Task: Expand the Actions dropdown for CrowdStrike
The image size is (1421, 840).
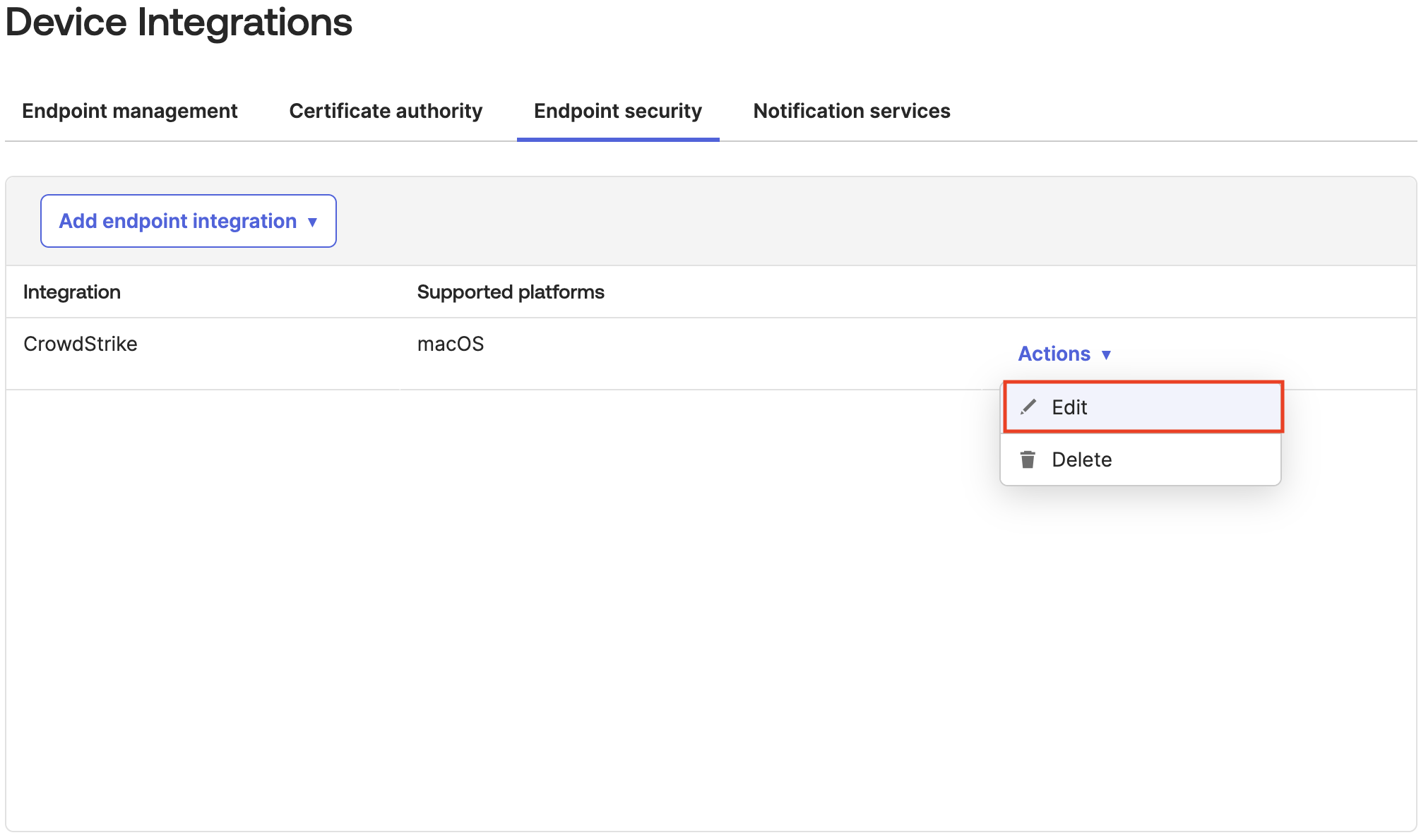Action: pyautogui.click(x=1064, y=354)
